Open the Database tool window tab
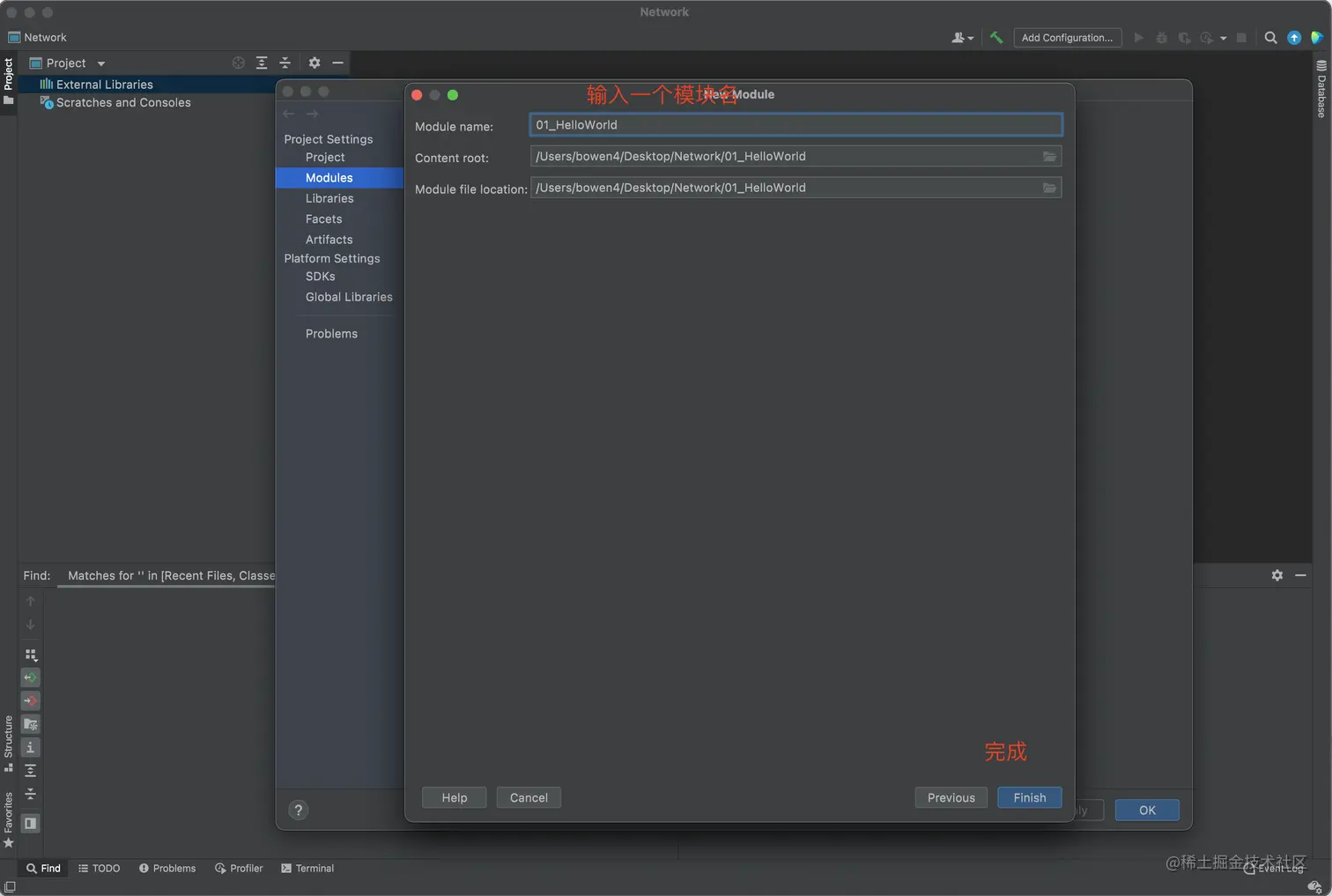Viewport: 1332px width, 896px height. (x=1321, y=89)
